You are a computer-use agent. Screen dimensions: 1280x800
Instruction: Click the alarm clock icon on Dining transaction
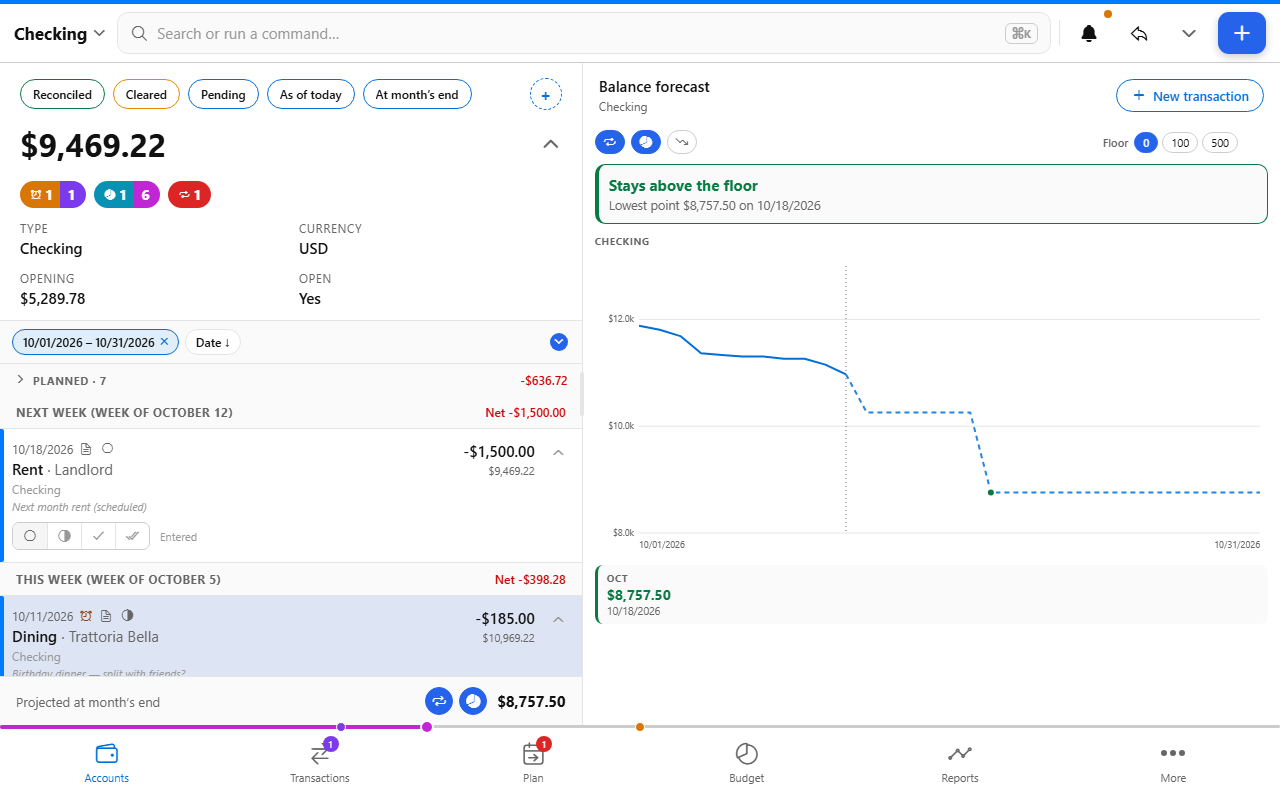pyautogui.click(x=86, y=616)
